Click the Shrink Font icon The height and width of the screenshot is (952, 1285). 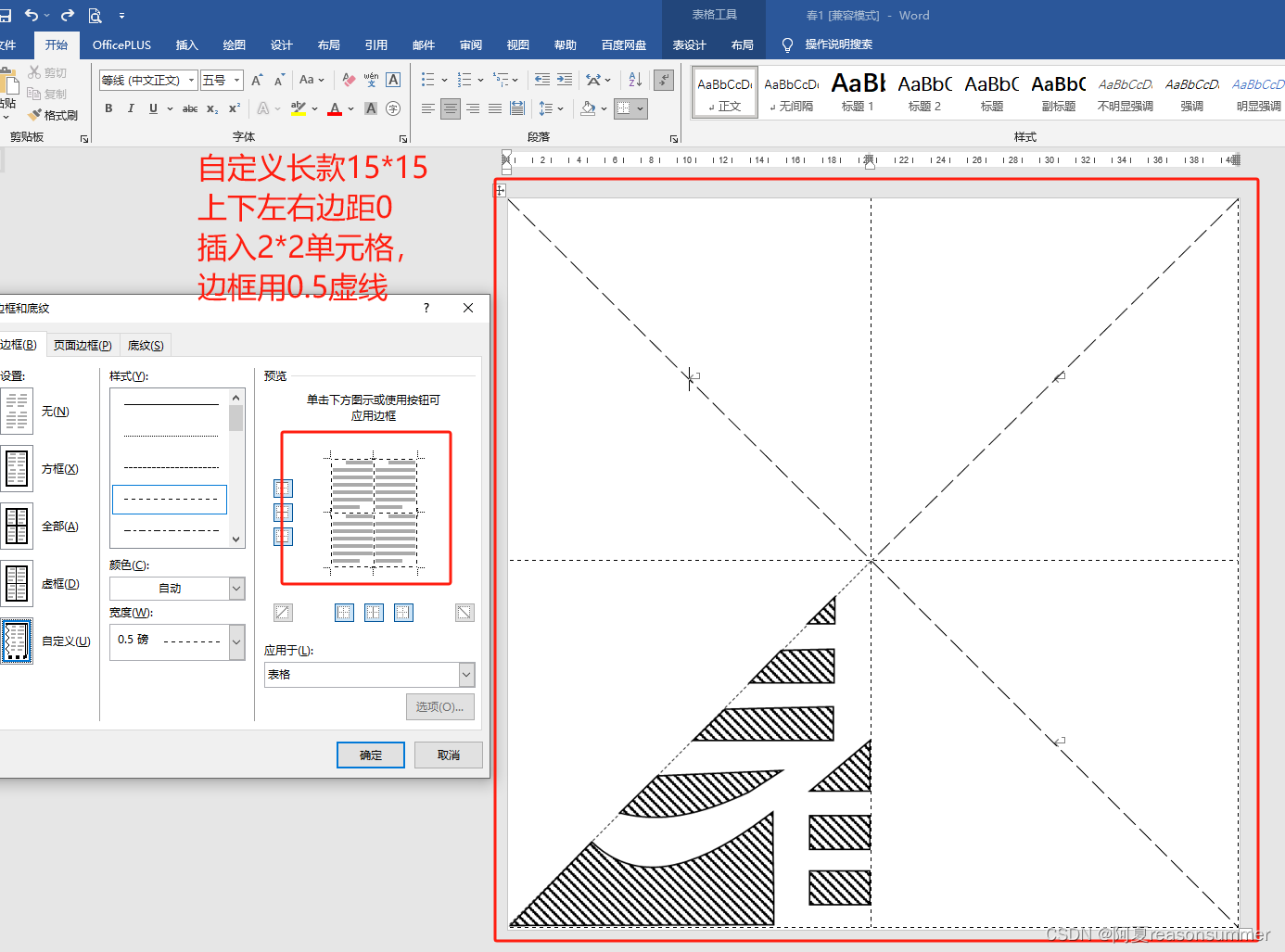[279, 80]
